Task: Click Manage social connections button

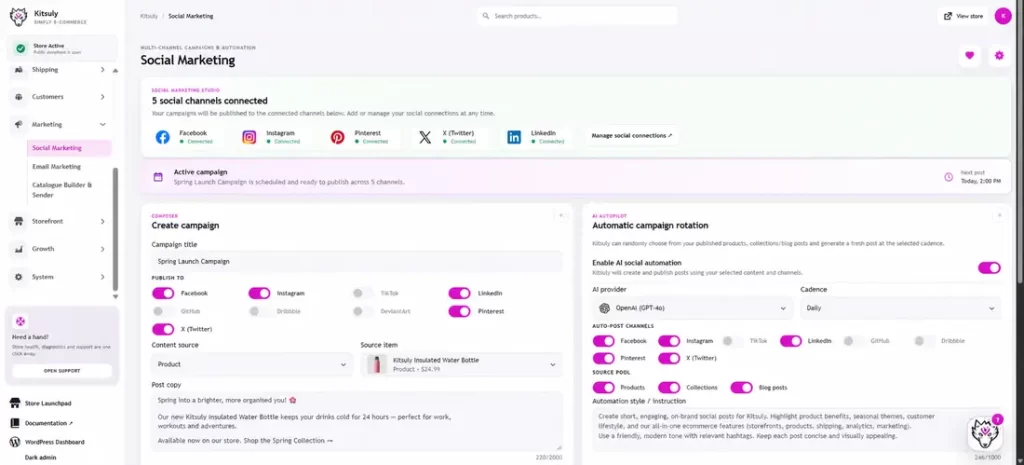Action: point(632,136)
